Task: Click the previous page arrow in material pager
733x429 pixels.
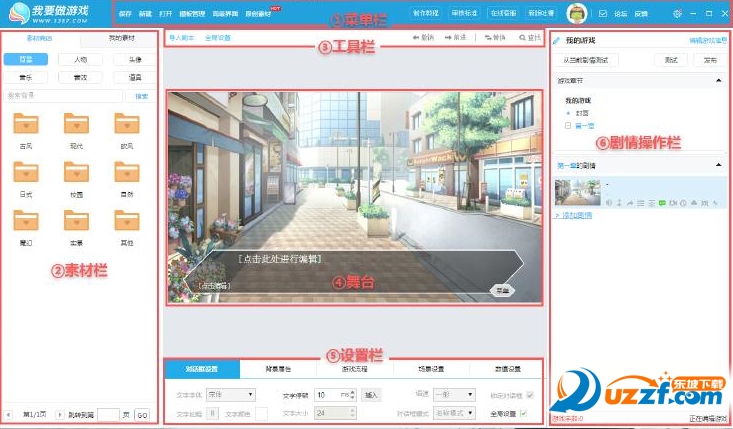Action: (8, 415)
